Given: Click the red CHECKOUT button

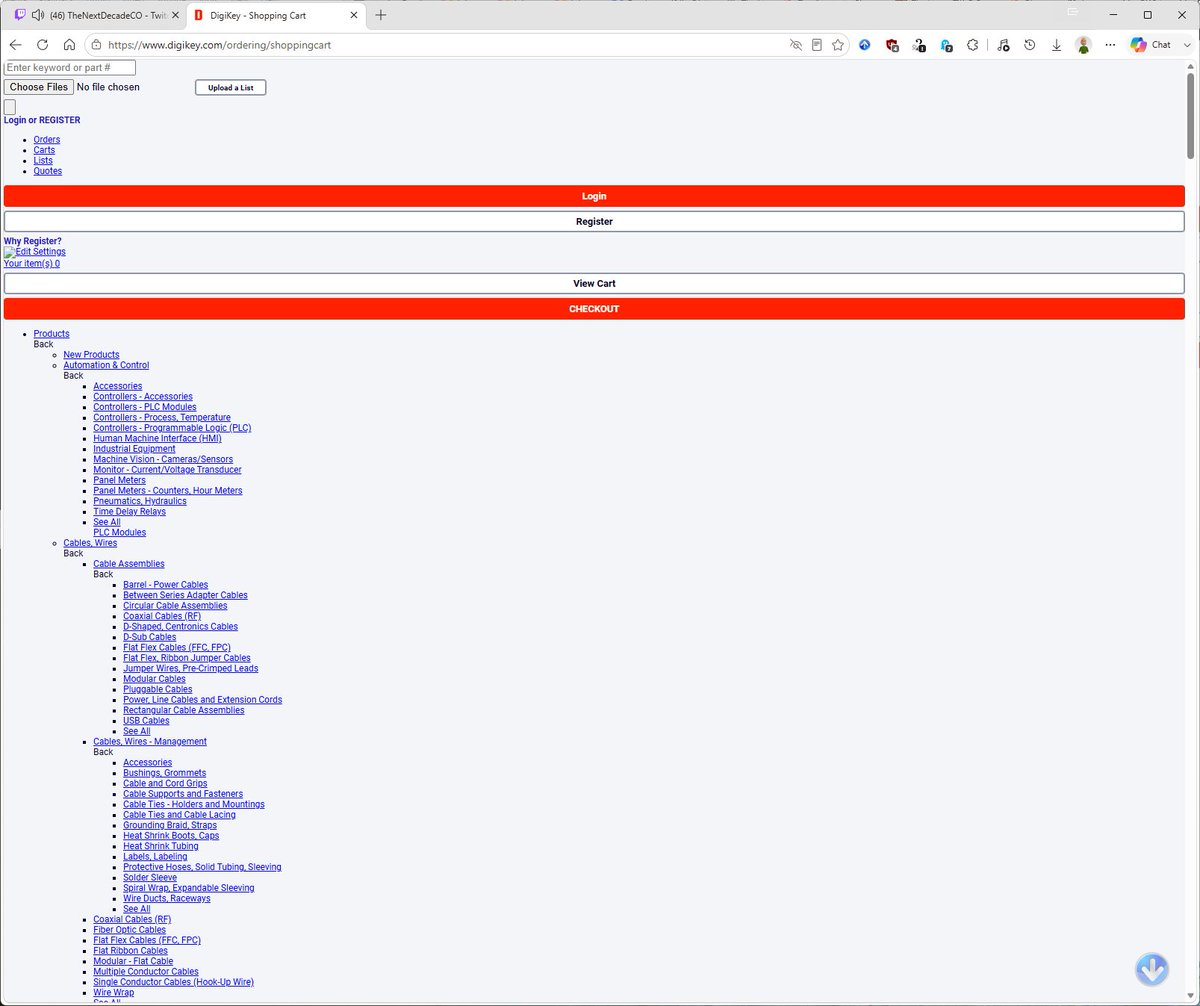Looking at the screenshot, I should coord(594,309).
